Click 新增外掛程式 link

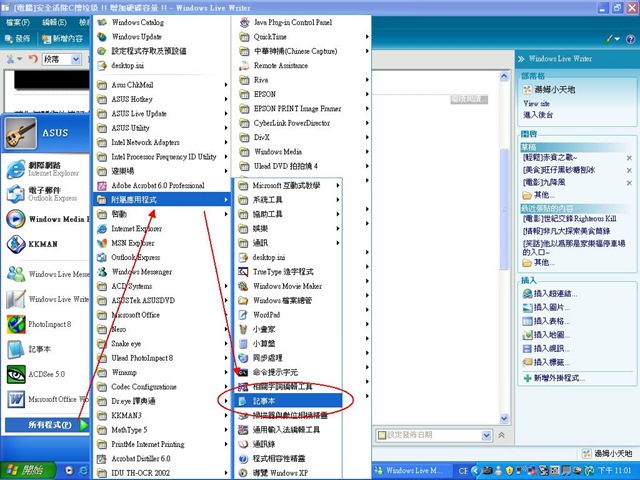click(x=554, y=378)
